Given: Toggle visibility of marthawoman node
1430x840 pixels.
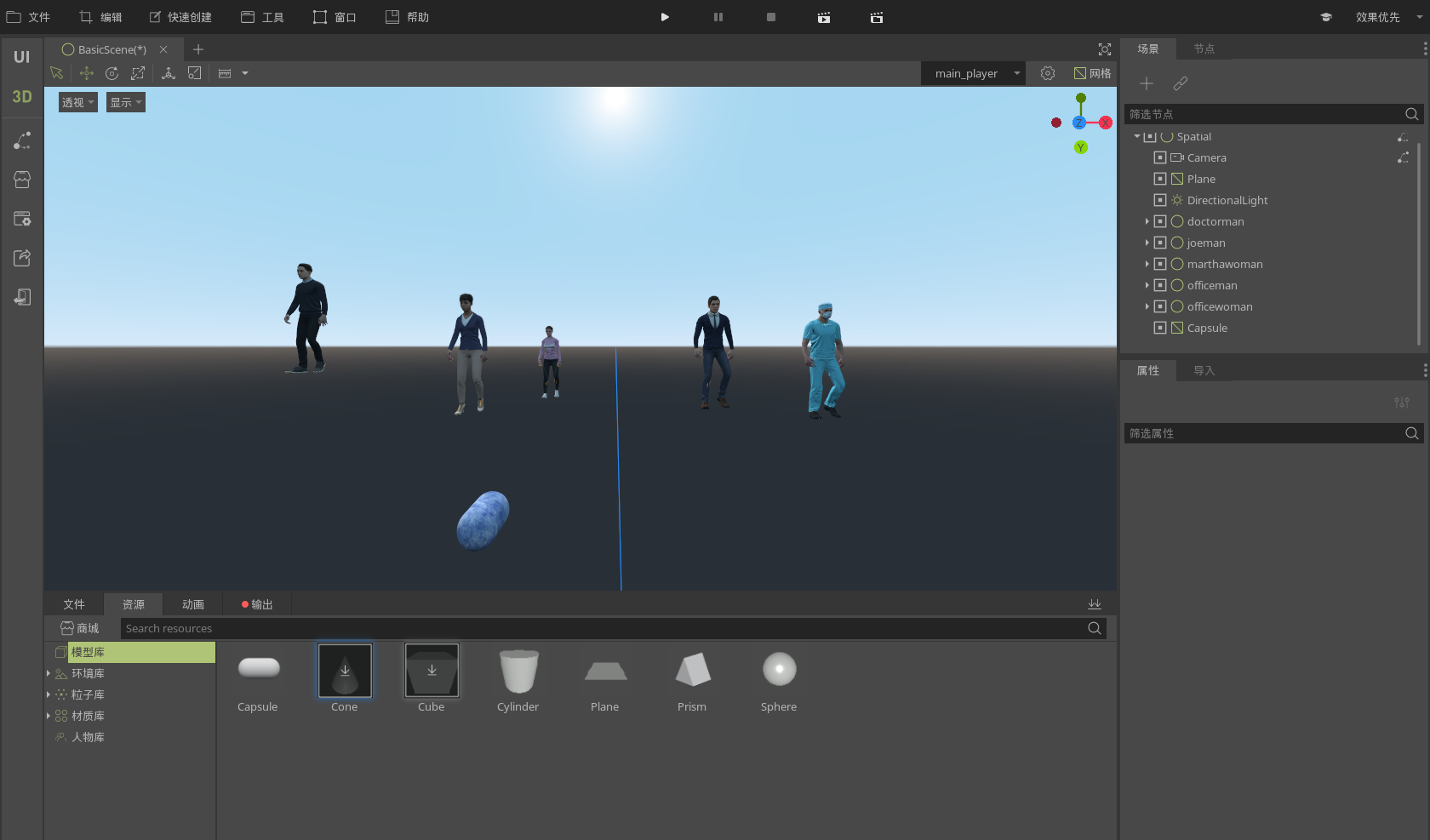Looking at the screenshot, I should pos(1159,264).
